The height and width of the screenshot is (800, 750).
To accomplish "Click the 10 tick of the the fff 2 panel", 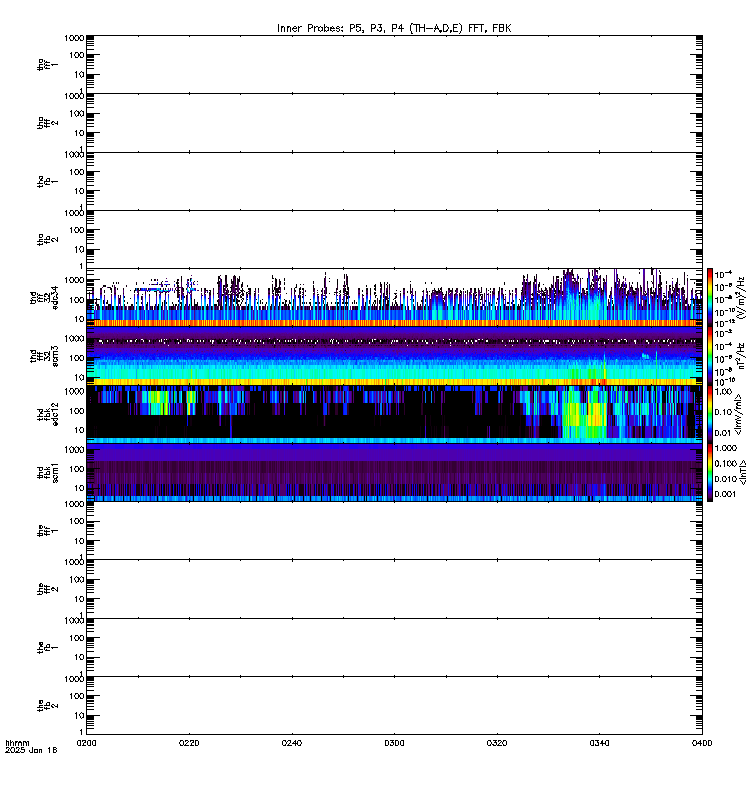I will click(79, 599).
